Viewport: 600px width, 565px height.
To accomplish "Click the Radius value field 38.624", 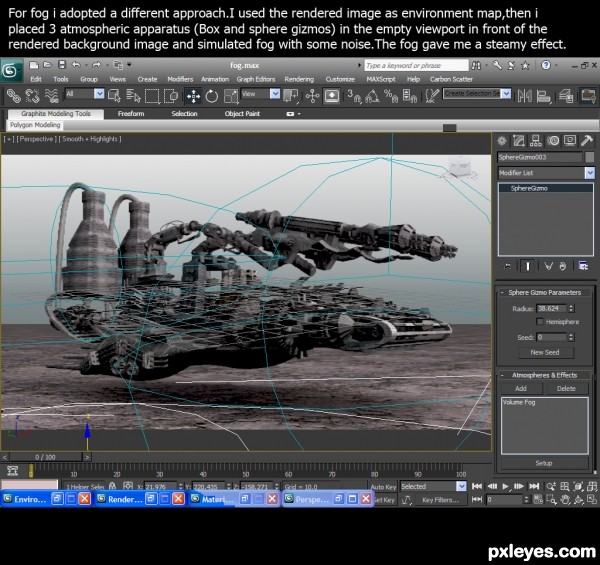I will [x=551, y=308].
